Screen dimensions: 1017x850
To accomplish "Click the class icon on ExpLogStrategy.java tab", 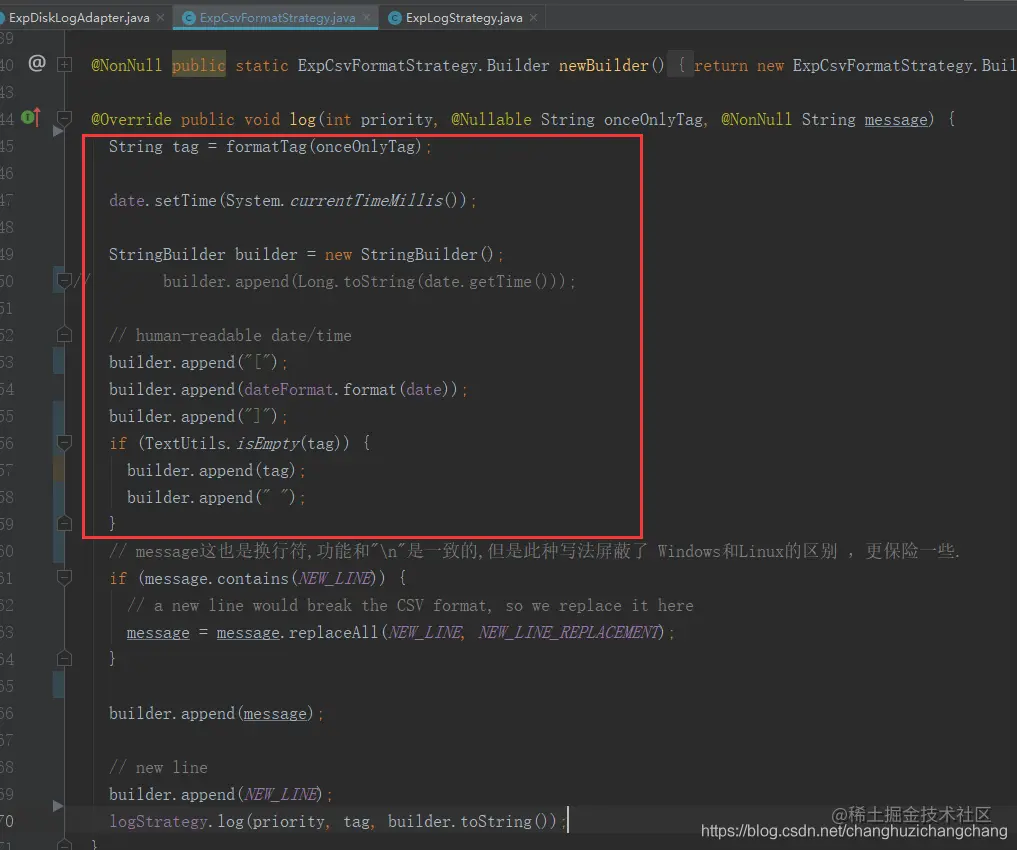I will [x=394, y=18].
